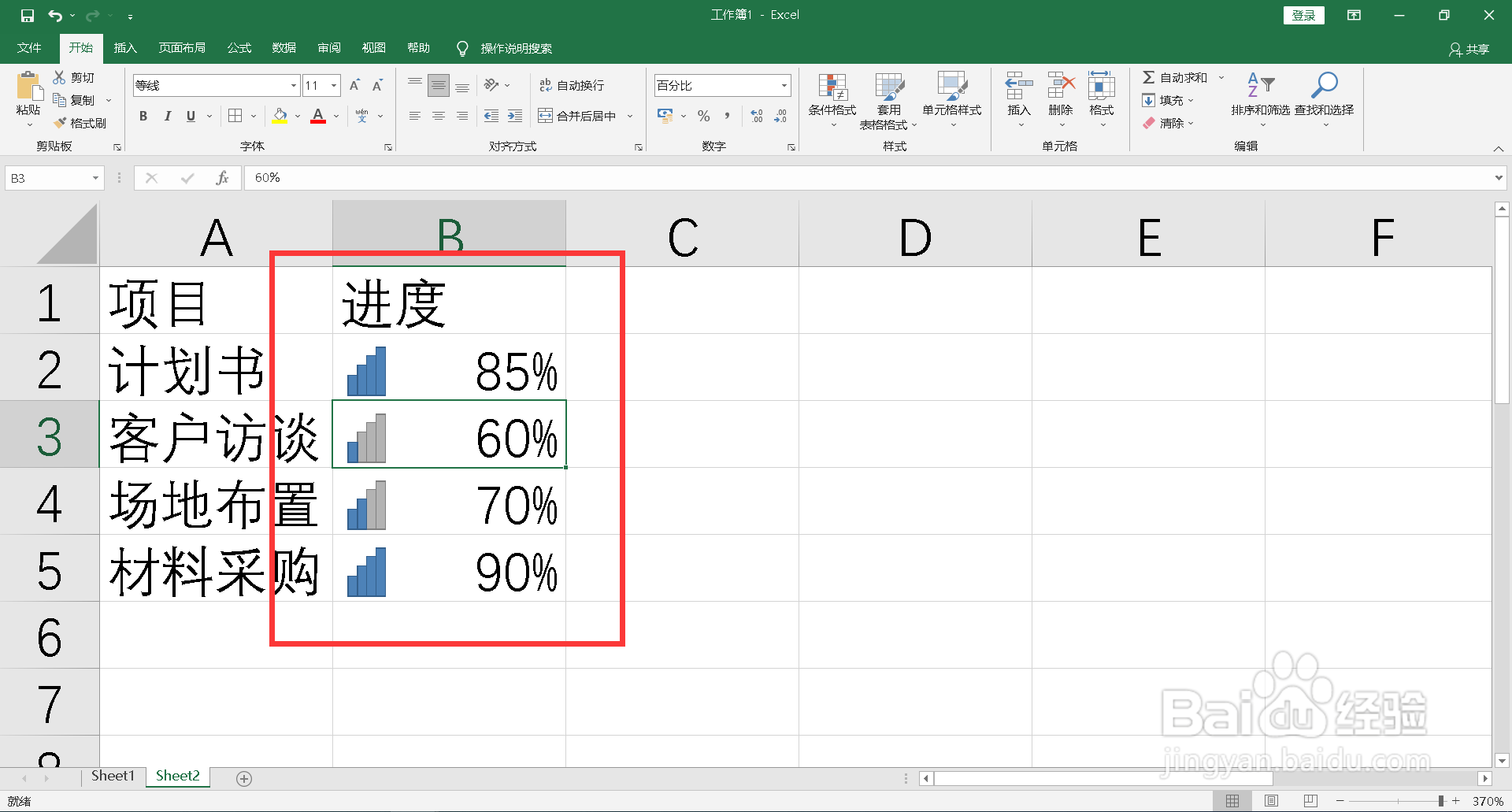1512x812 pixels.
Task: Open Cell Styles (单元格样式)
Action: pyautogui.click(x=952, y=100)
